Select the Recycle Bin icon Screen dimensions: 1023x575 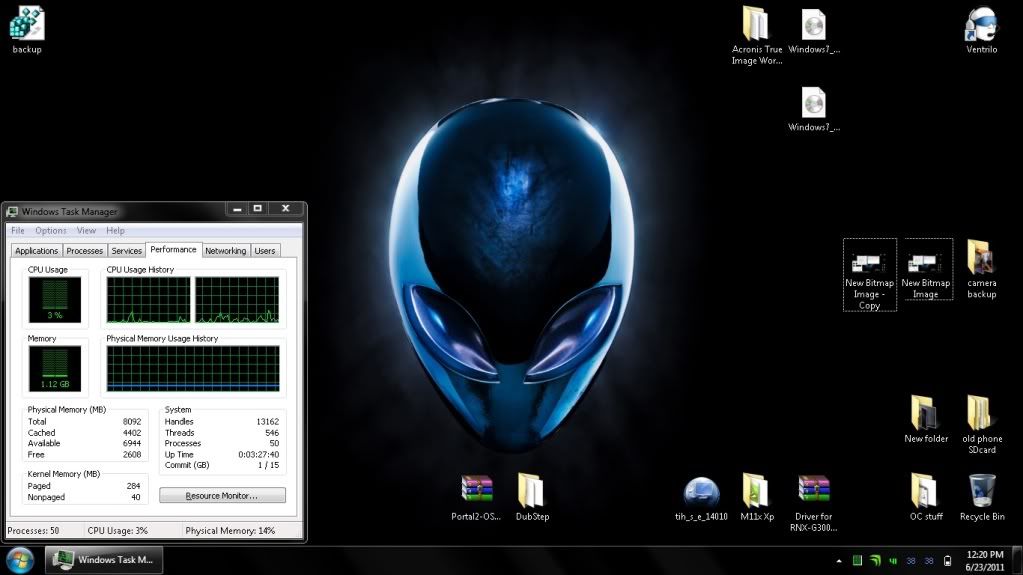tap(981, 491)
